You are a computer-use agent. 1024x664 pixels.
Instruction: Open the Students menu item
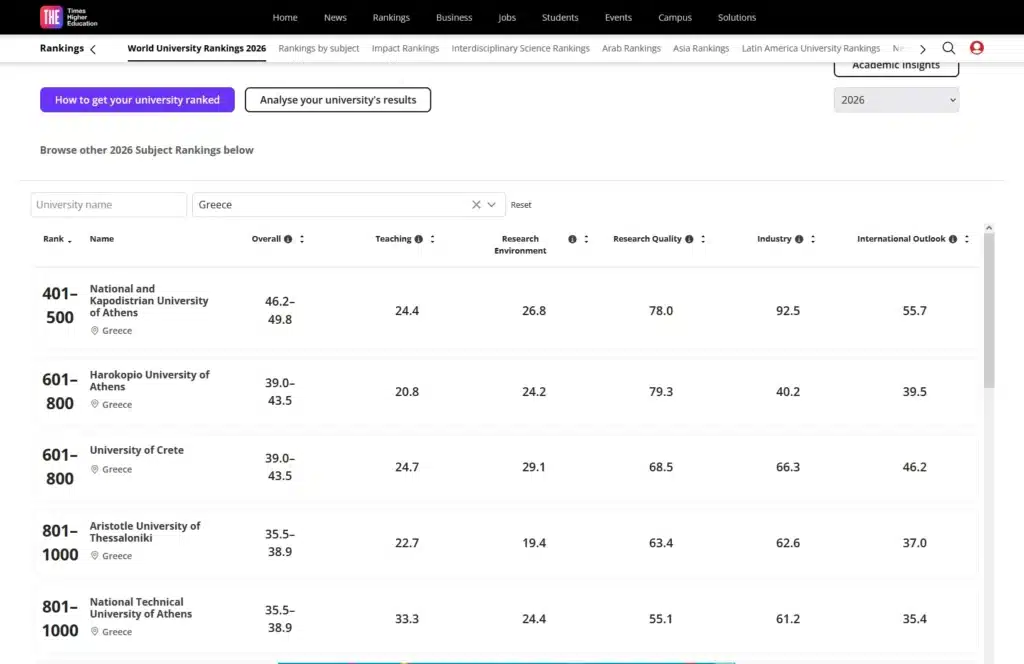pyautogui.click(x=560, y=18)
